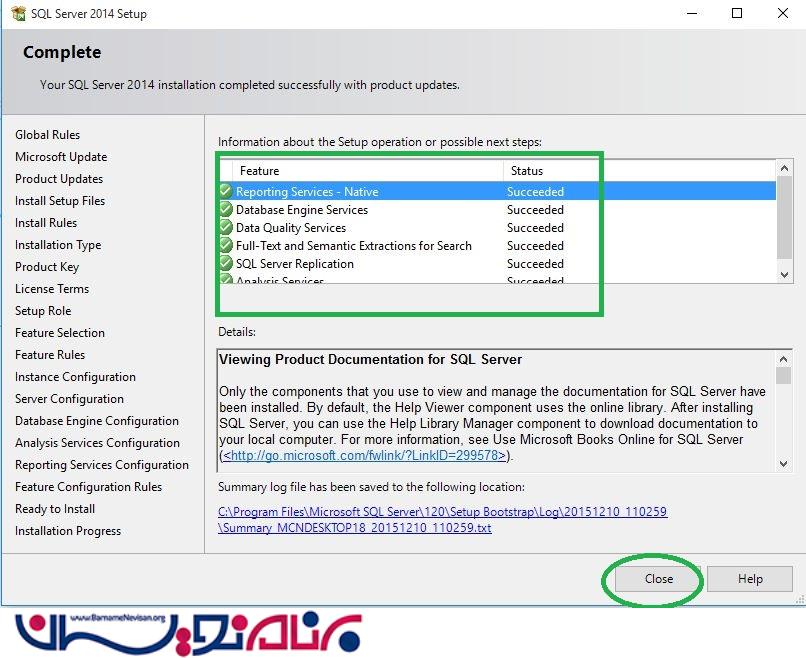Click the Setup Role step
The height and width of the screenshot is (658, 806).
(43, 311)
